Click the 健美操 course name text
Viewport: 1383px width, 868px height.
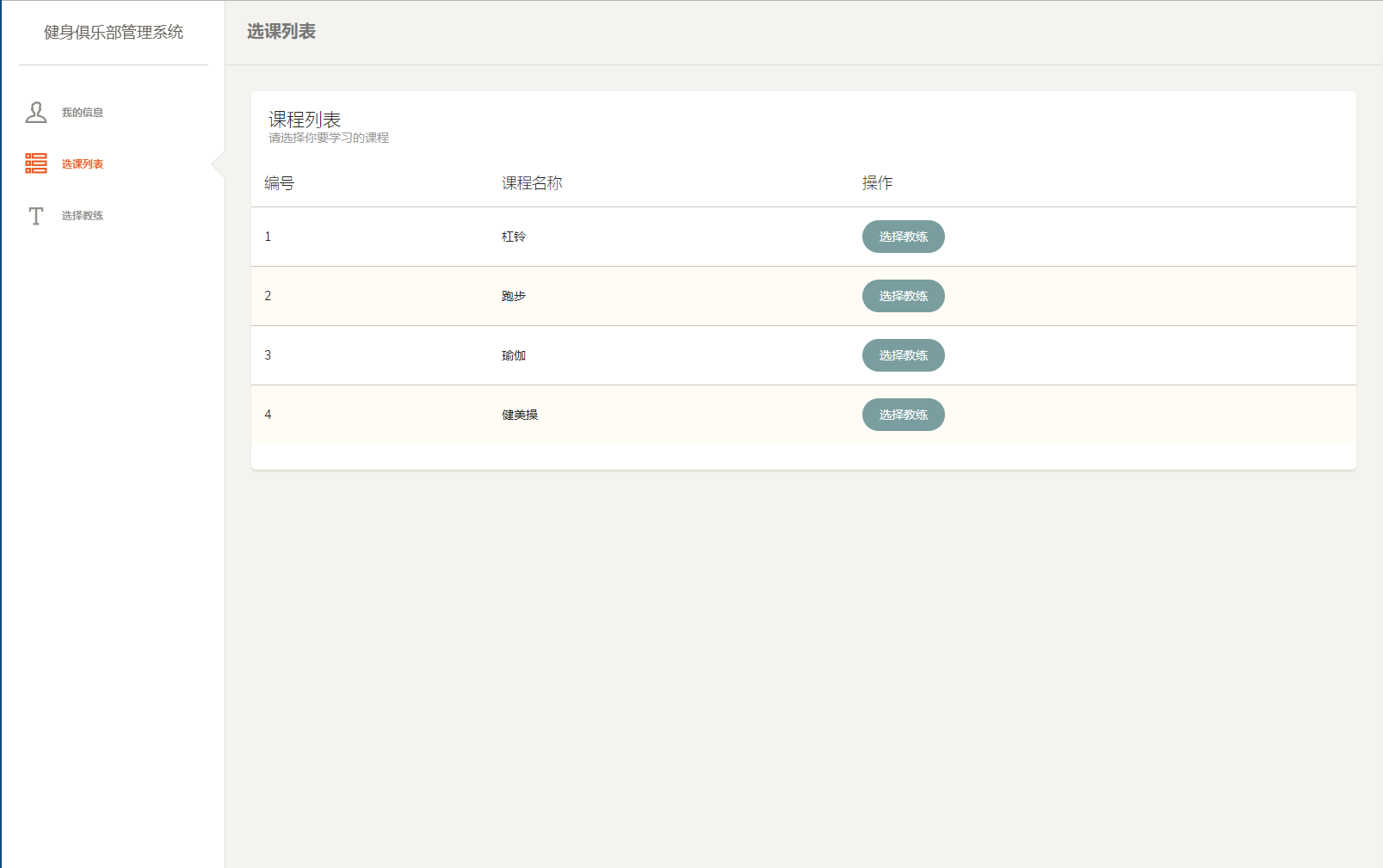520,415
